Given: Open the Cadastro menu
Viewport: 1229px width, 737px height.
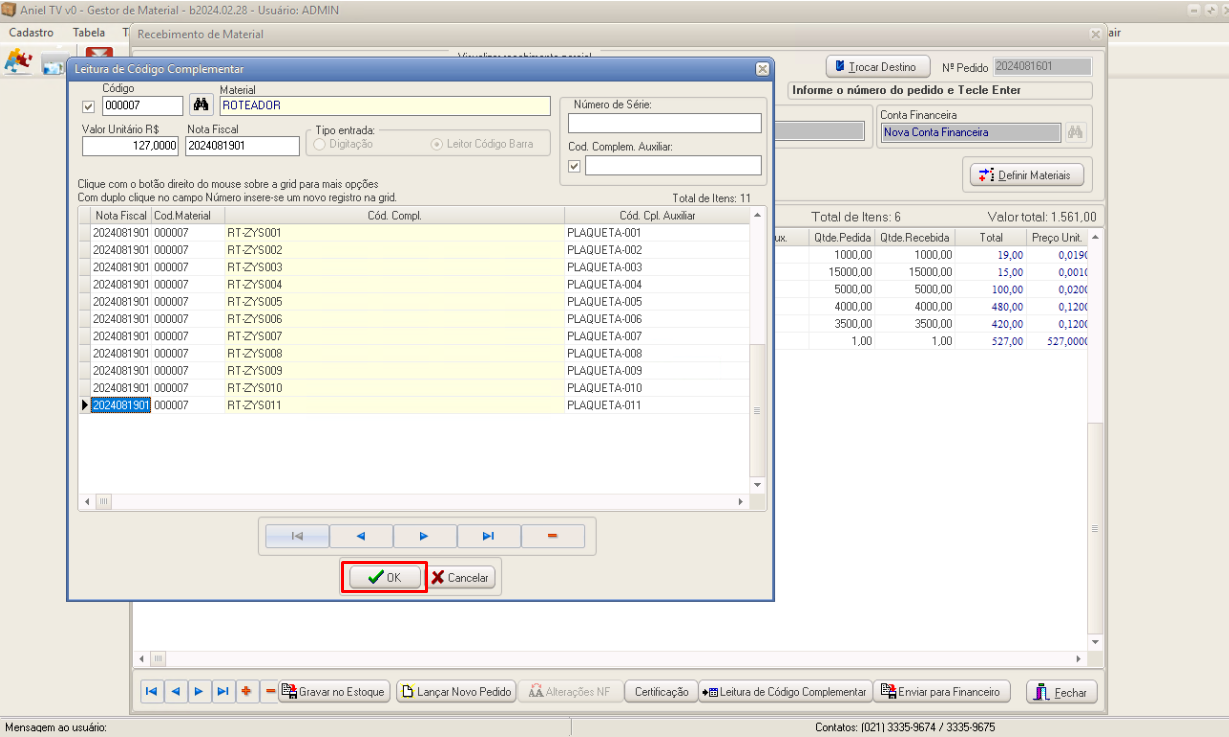Looking at the screenshot, I should pyautogui.click(x=31, y=32).
